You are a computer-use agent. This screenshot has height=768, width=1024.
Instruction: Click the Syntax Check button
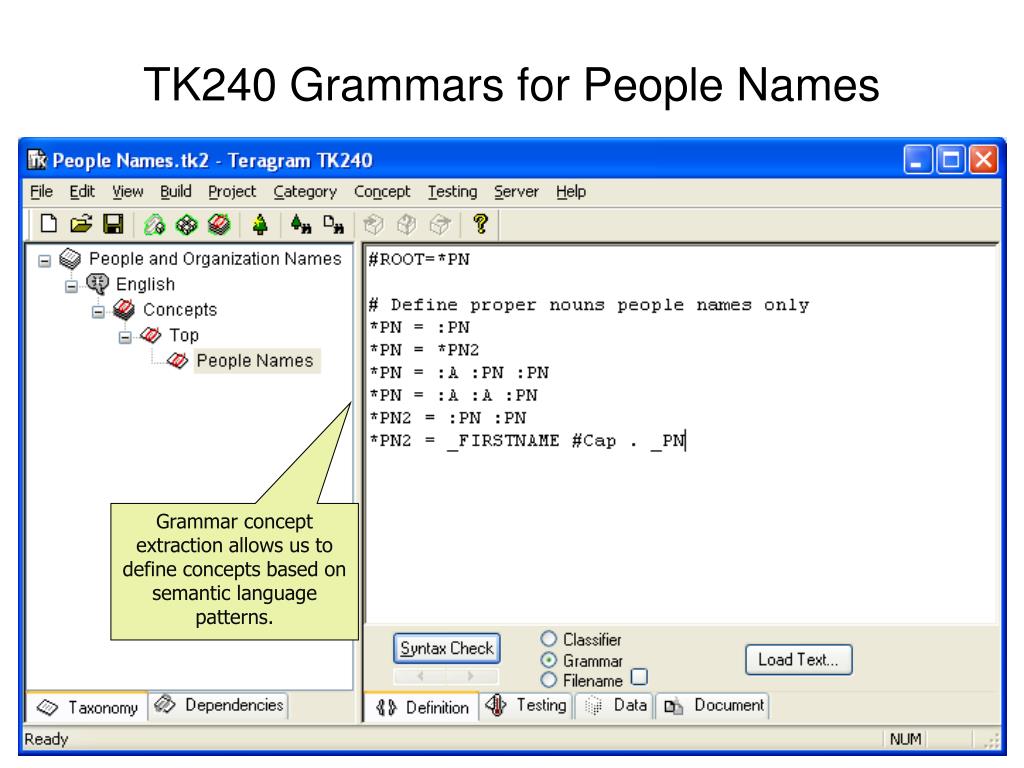point(447,648)
